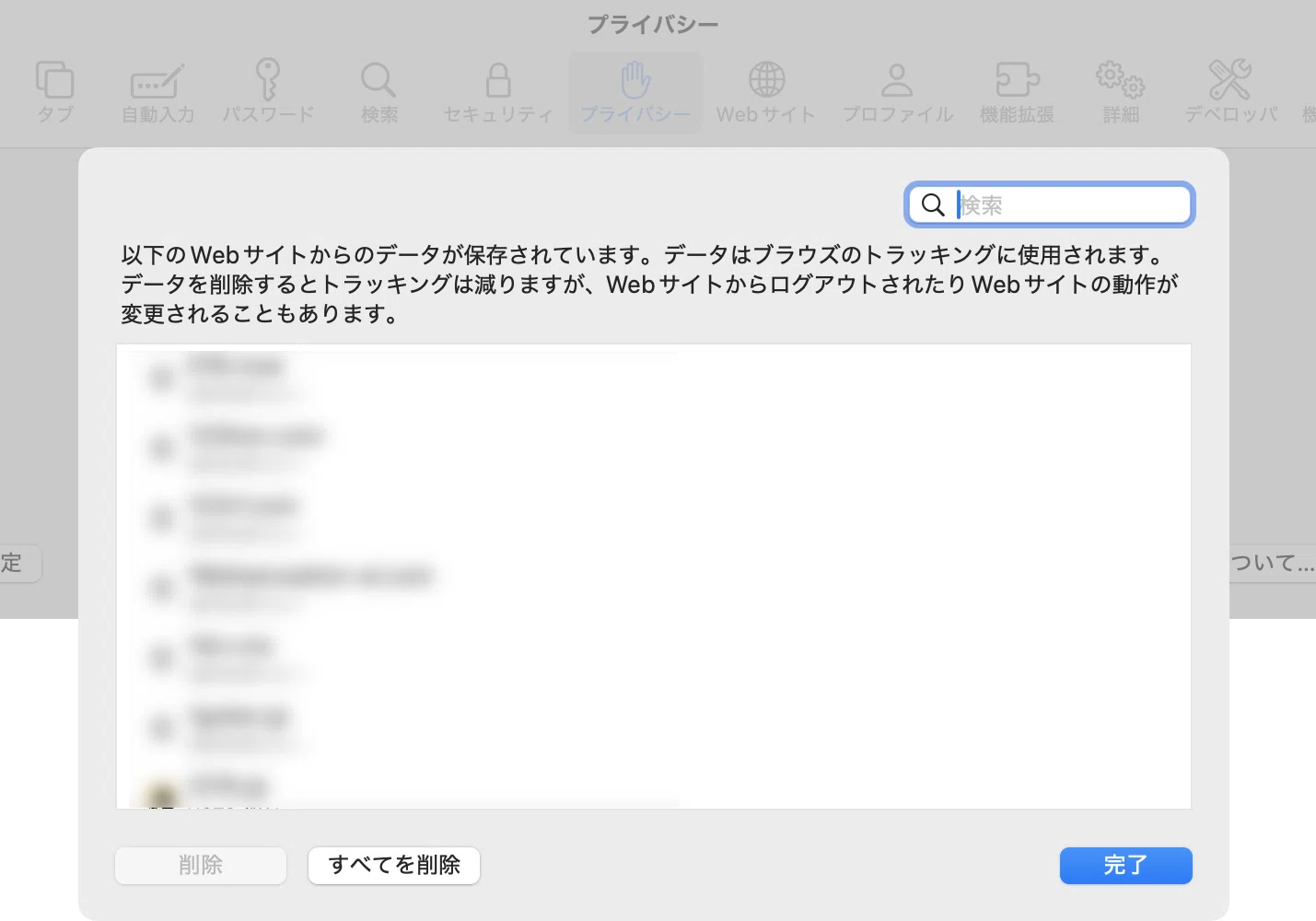Click the magnifier icon in search field
This screenshot has width=1316, height=921.
(x=933, y=204)
